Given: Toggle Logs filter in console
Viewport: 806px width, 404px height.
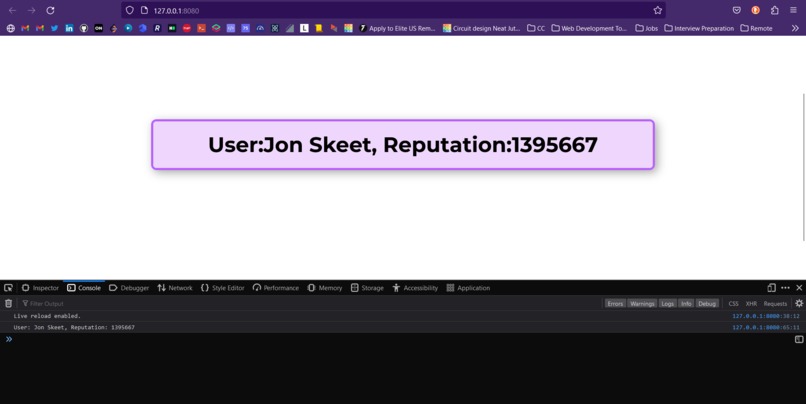Looking at the screenshot, I should 667,303.
